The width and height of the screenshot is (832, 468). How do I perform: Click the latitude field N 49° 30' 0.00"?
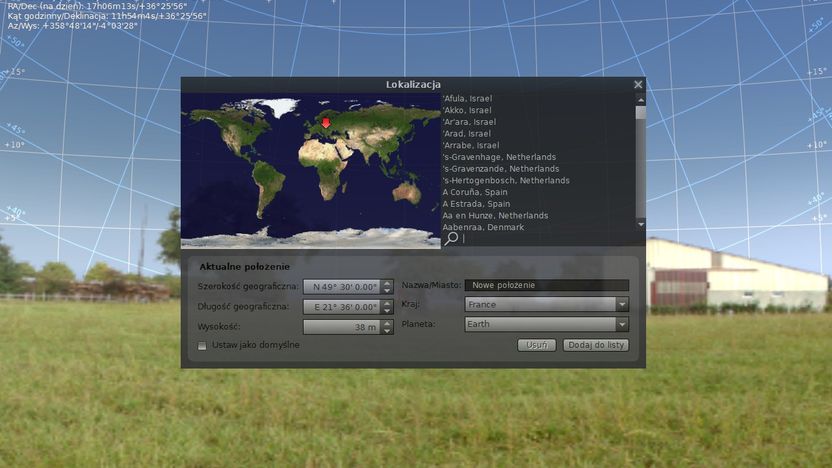pos(342,287)
